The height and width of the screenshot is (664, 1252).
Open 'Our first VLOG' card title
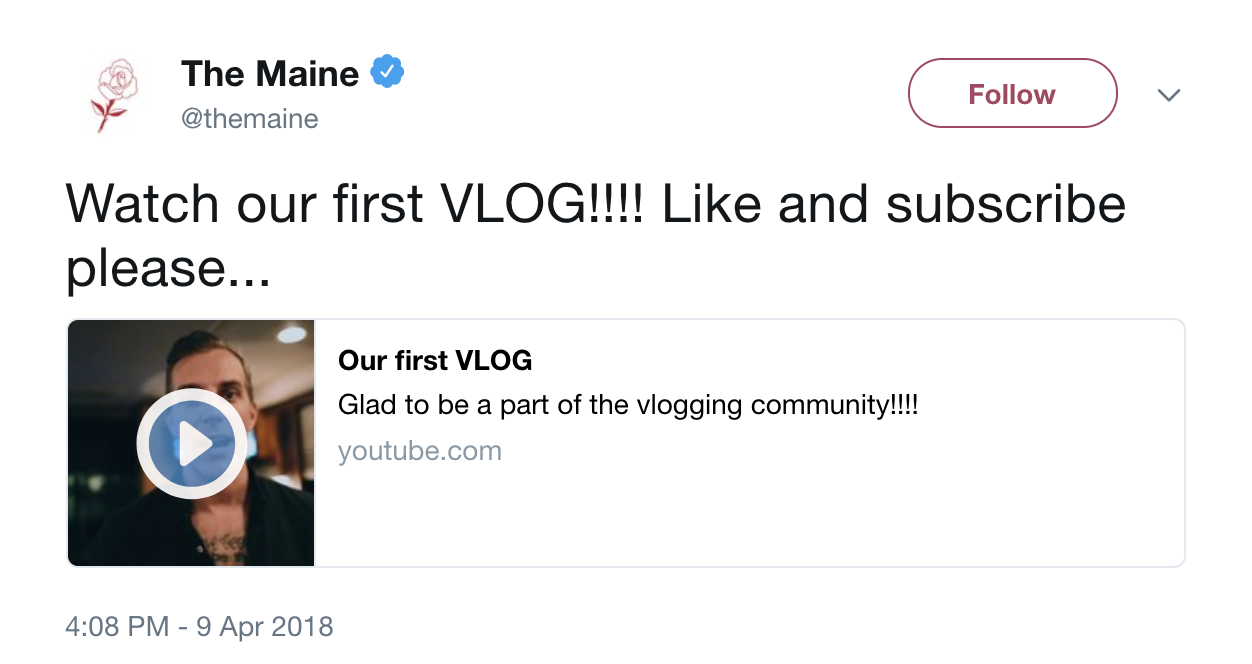tap(434, 361)
